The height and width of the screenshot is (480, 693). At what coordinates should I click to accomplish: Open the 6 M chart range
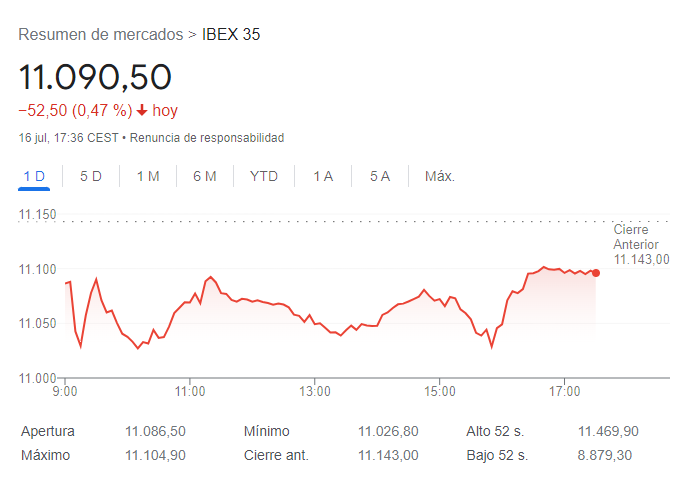tap(205, 176)
